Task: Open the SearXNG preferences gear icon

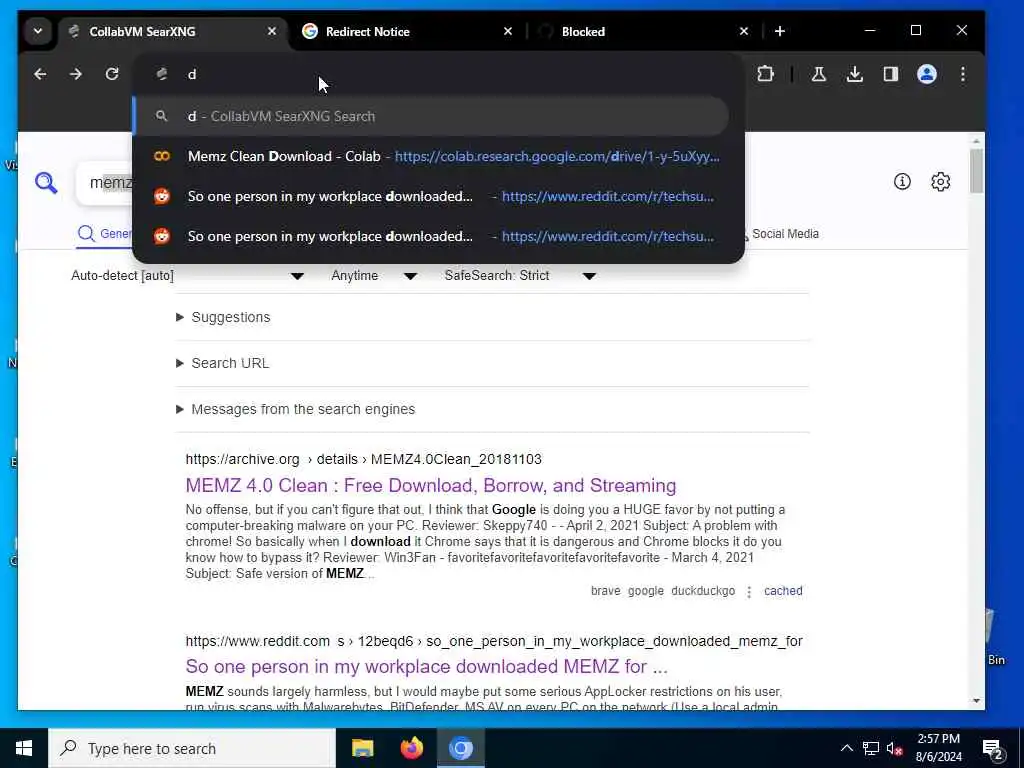Action: pos(940,182)
